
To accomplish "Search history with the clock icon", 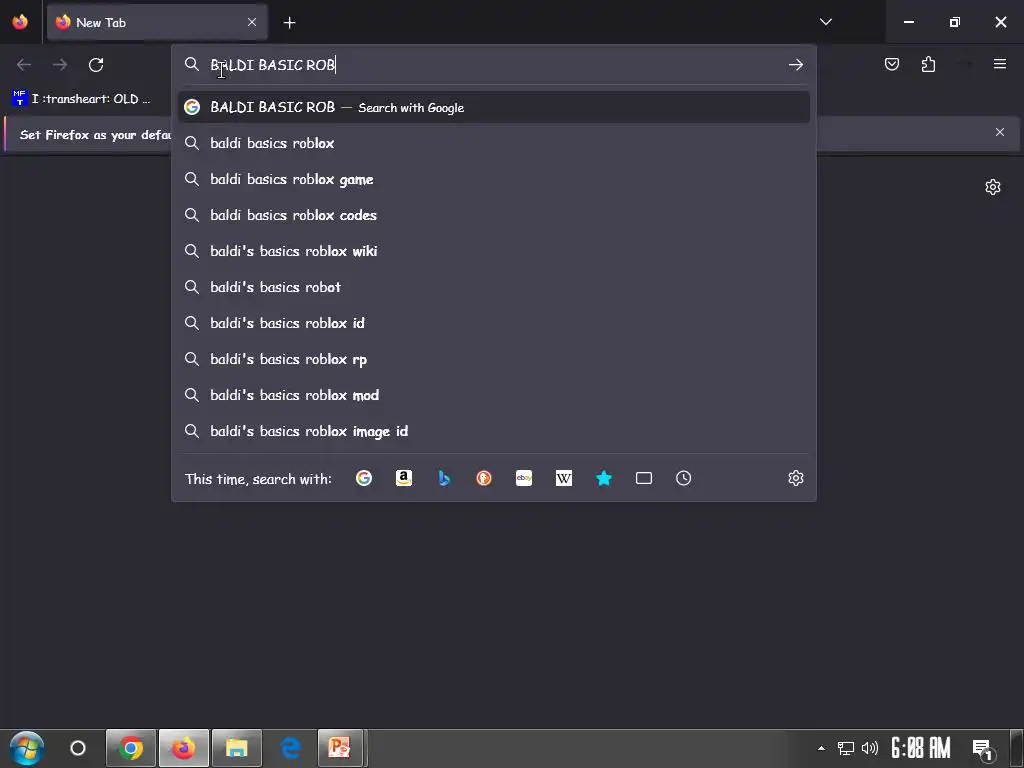I will click(683, 478).
